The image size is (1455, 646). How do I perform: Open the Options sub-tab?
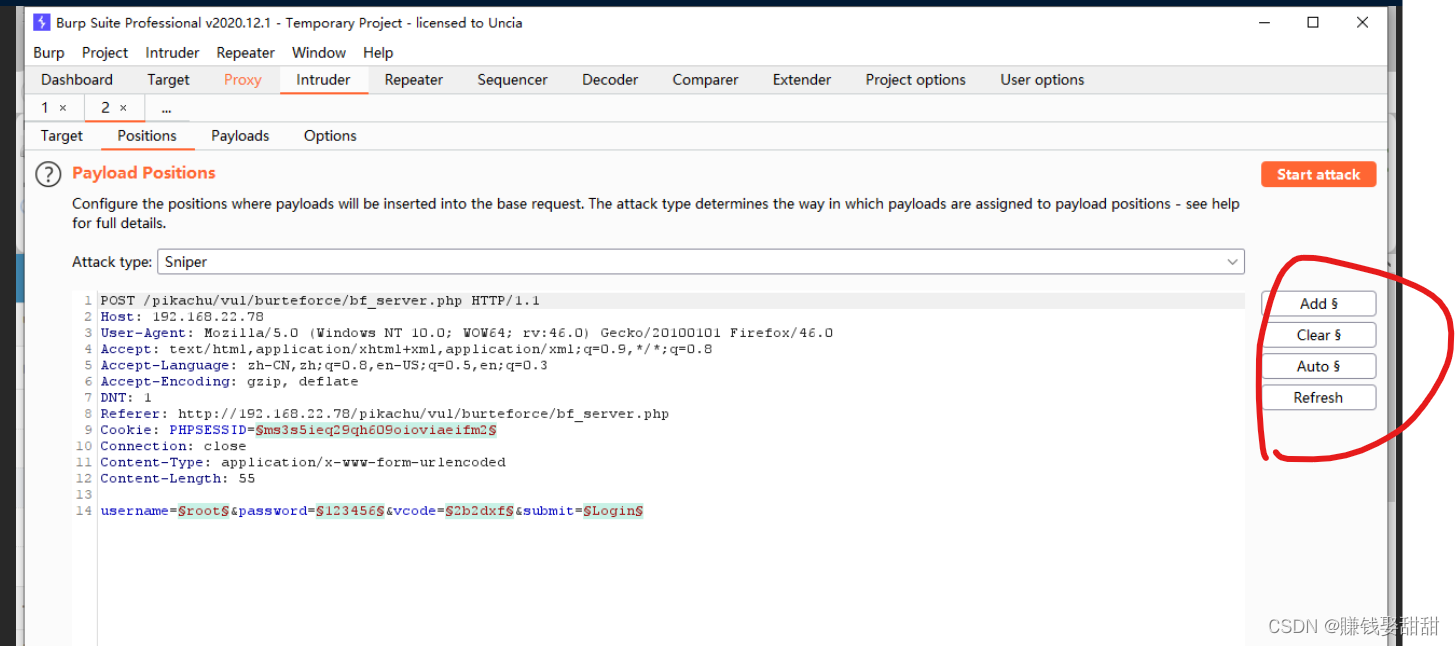[x=330, y=136]
